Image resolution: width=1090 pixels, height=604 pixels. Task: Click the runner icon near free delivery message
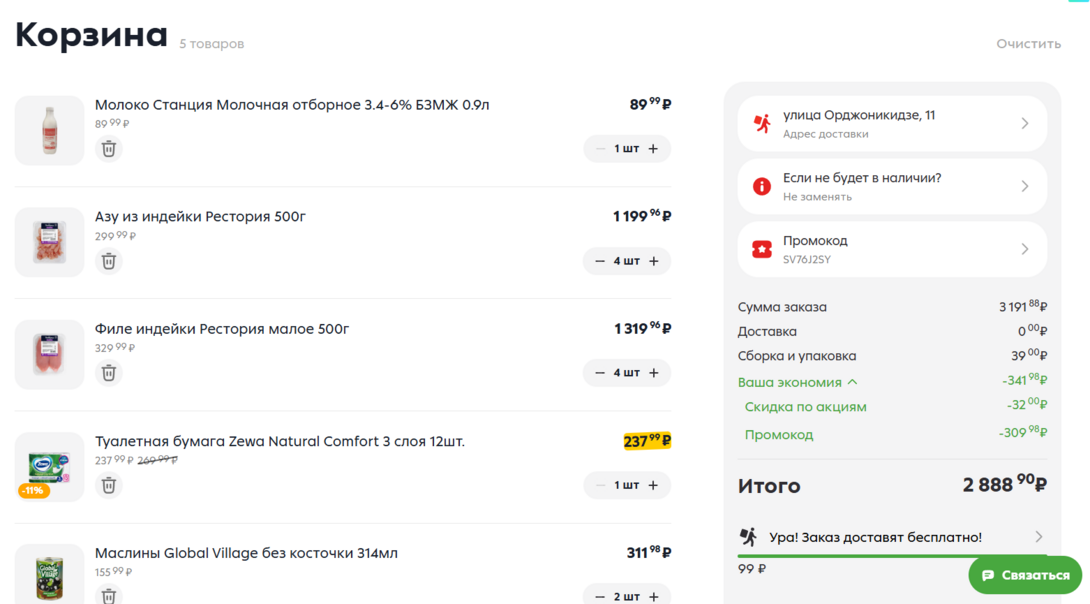pos(750,537)
